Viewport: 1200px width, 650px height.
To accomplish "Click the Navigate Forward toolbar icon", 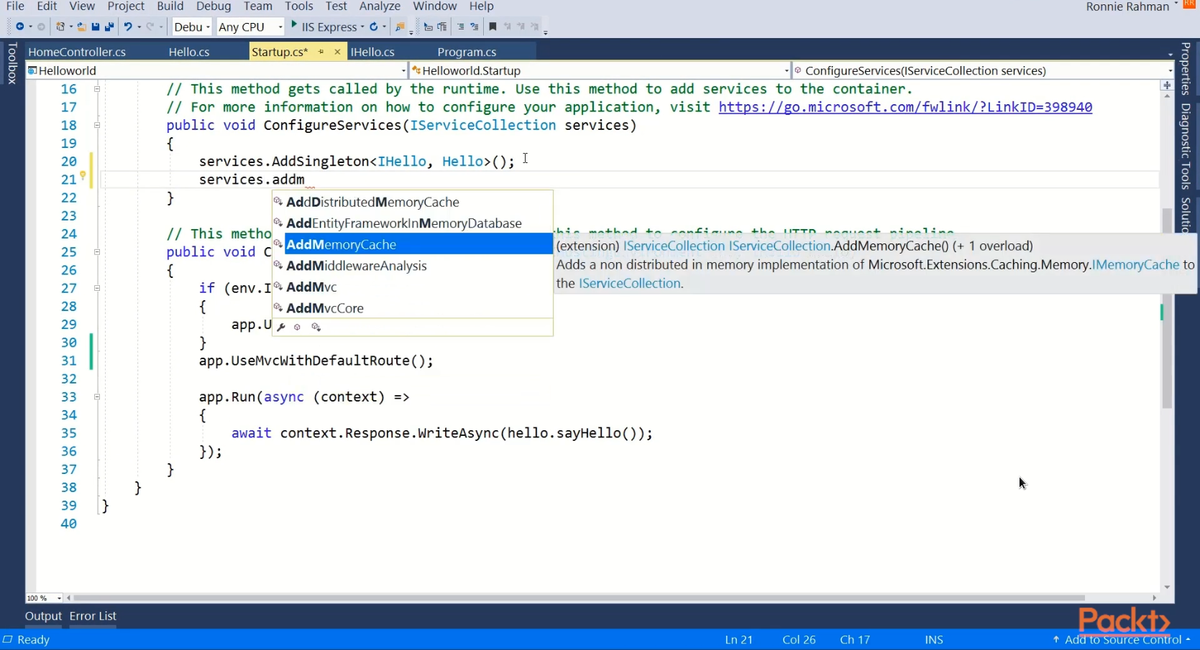I will pos(41,26).
